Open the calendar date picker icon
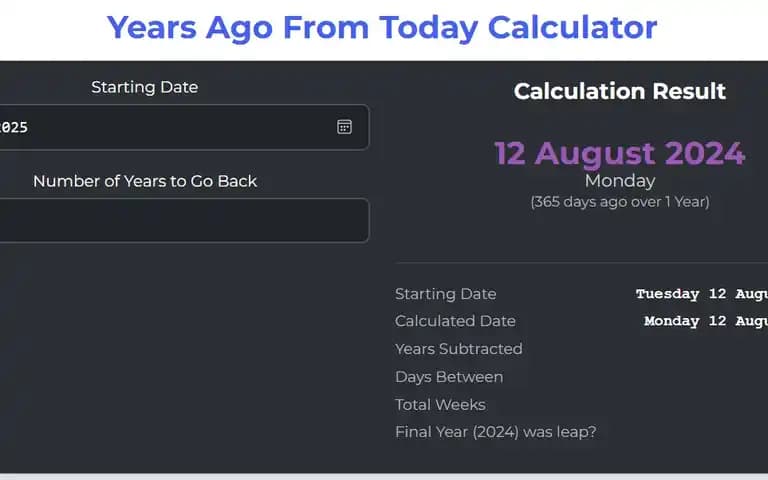768x480 pixels. pos(344,127)
